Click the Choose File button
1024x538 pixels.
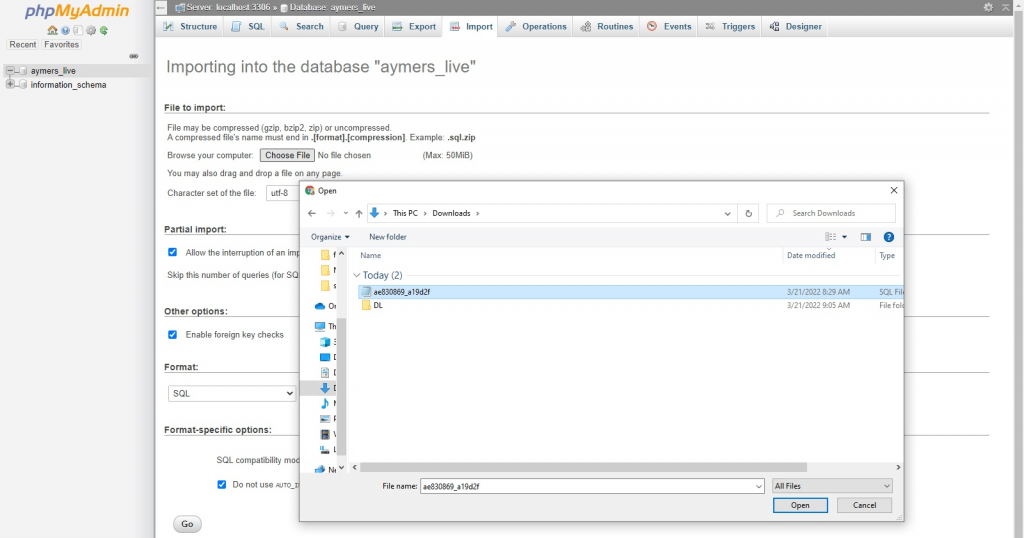point(287,156)
